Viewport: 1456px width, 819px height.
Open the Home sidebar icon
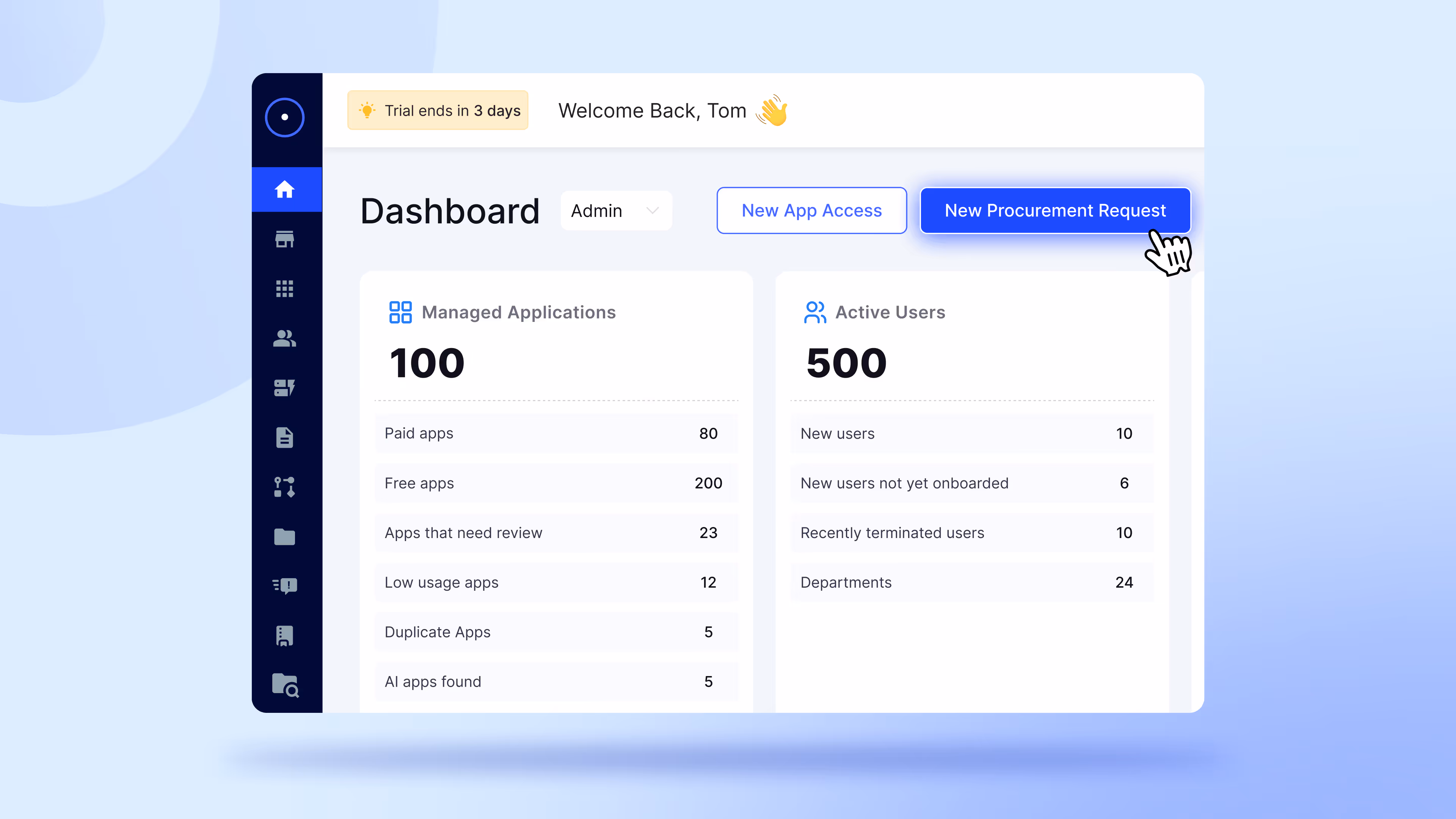pyautogui.click(x=284, y=189)
